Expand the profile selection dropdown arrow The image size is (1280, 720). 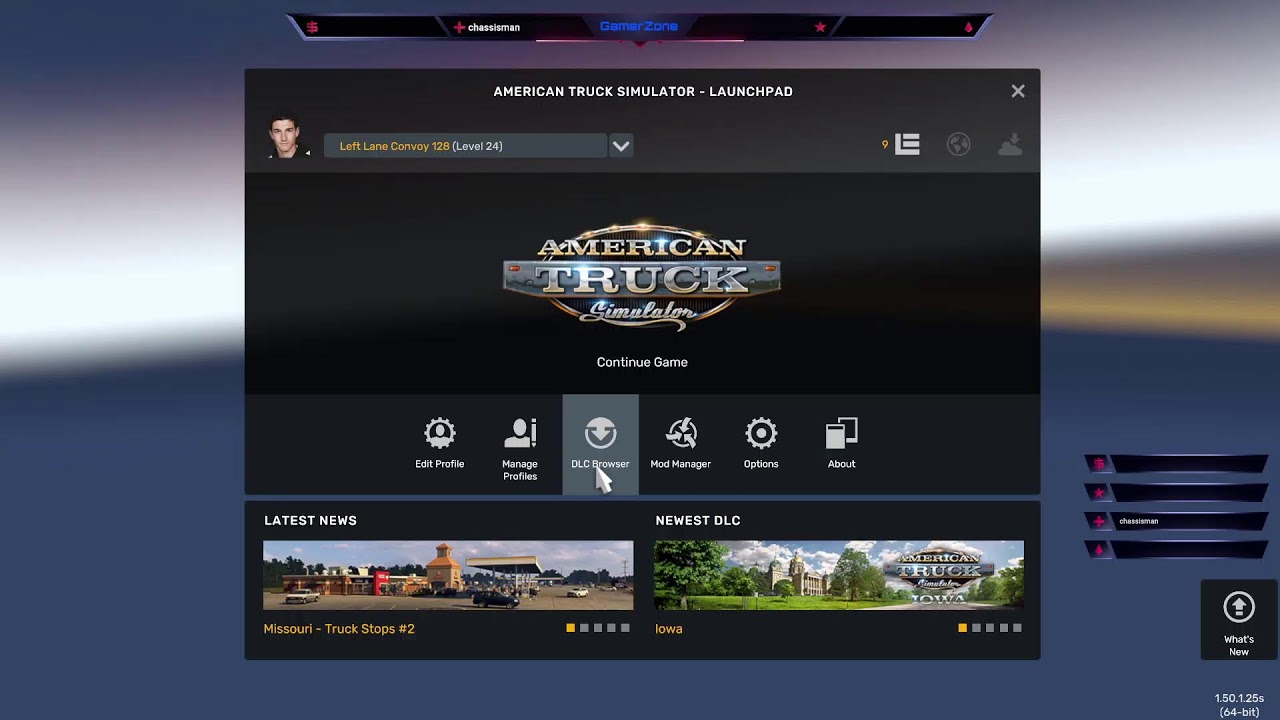[621, 146]
